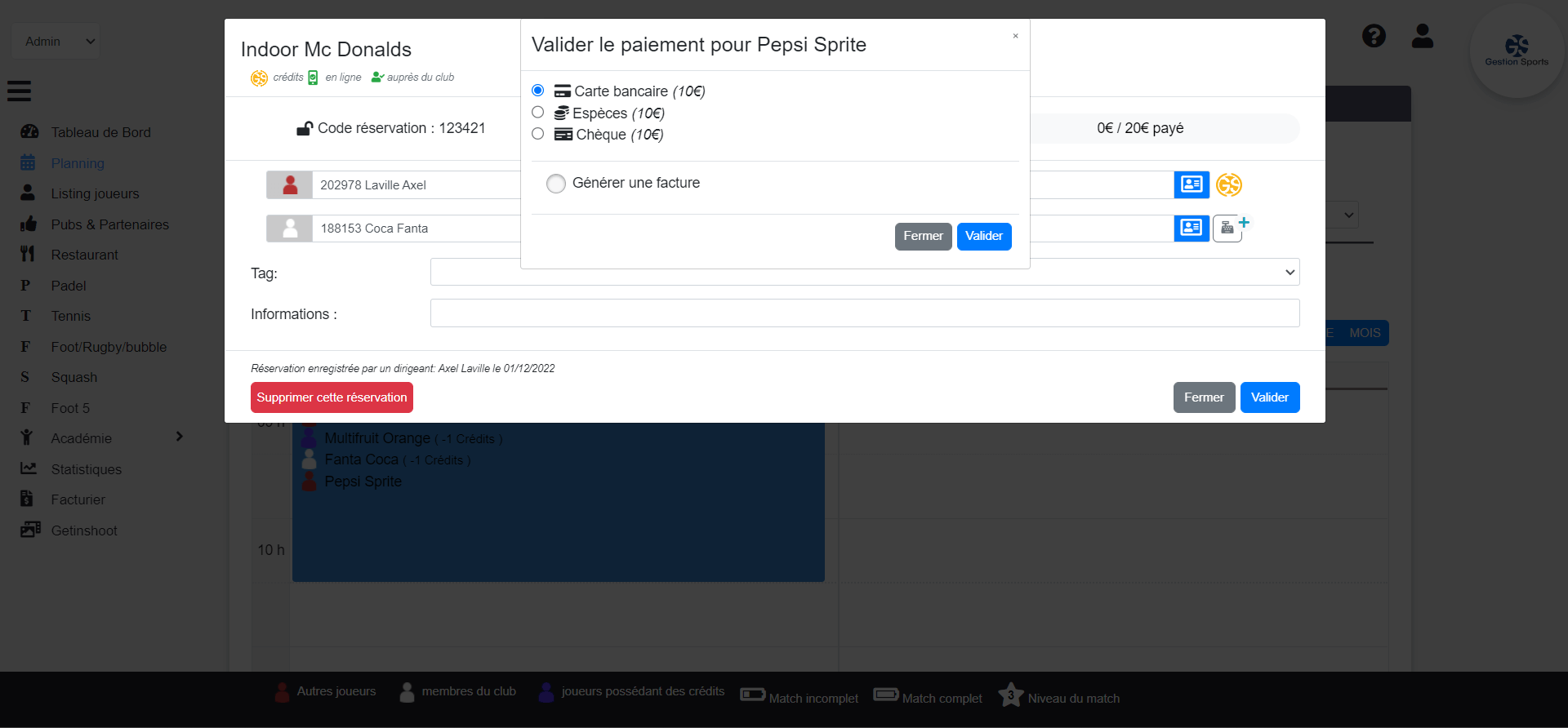Open Tableau de Bord
The image size is (1568, 728).
[100, 132]
